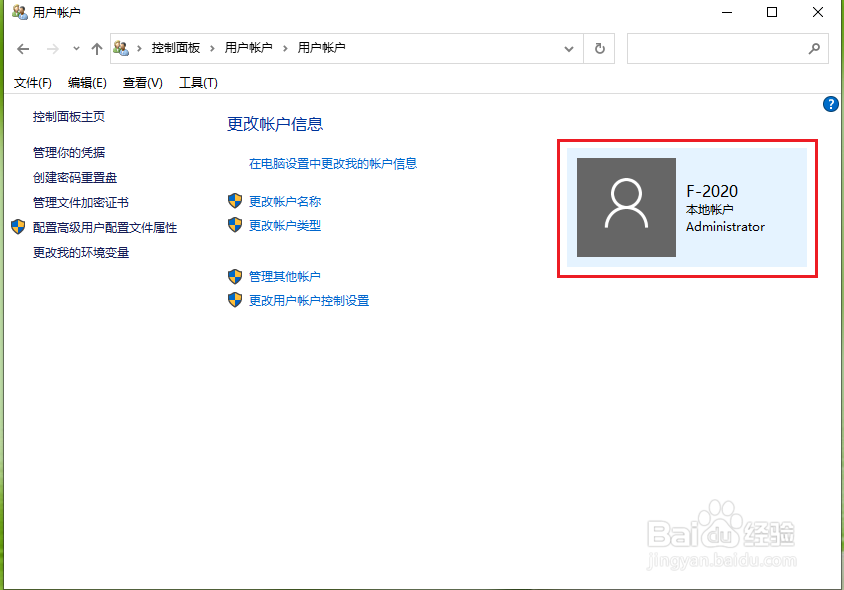Screen dimensions: 844x590
Task: Close the 用户帐户 window
Action: pos(818,12)
